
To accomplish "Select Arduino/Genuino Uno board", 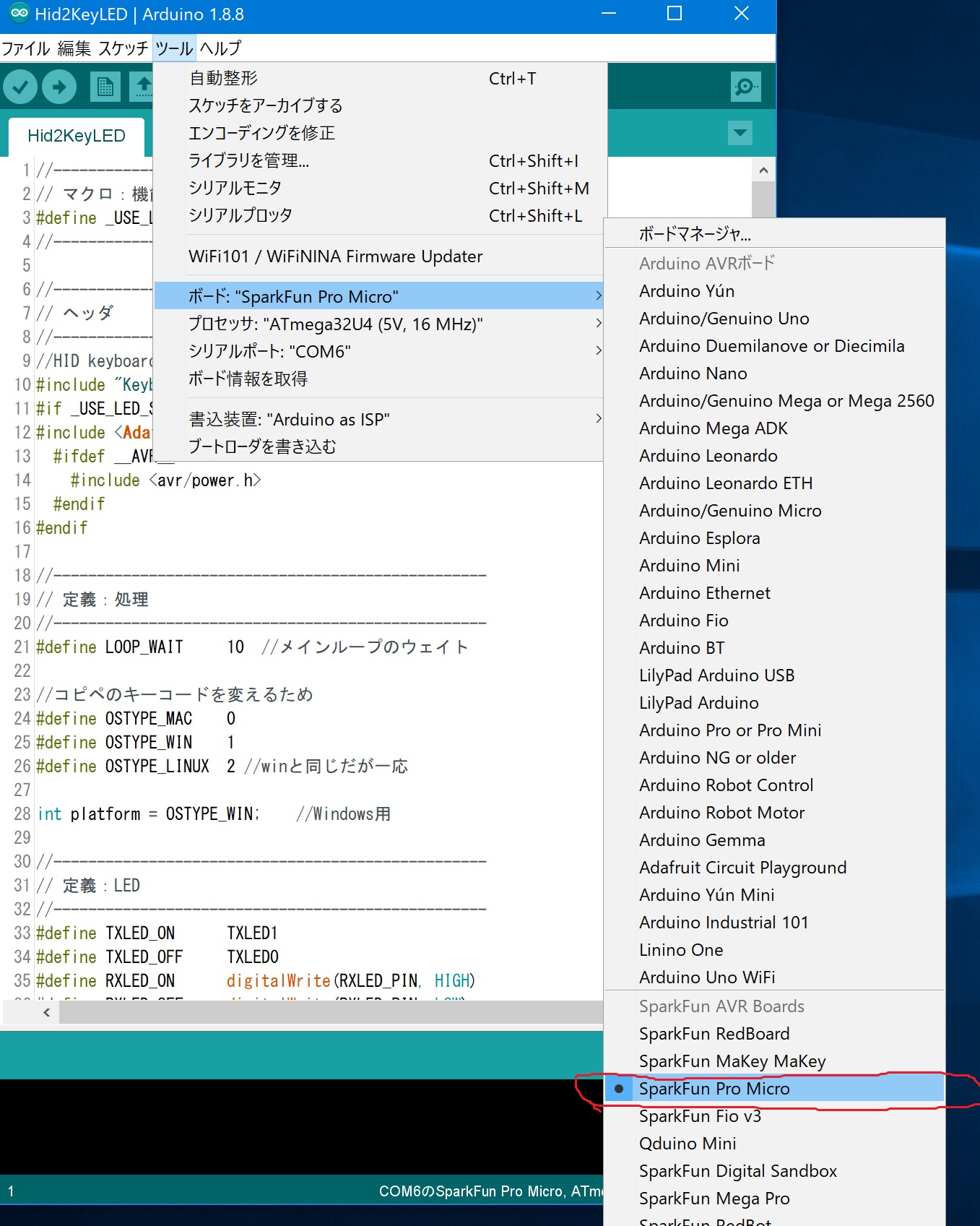I will 774,319.
